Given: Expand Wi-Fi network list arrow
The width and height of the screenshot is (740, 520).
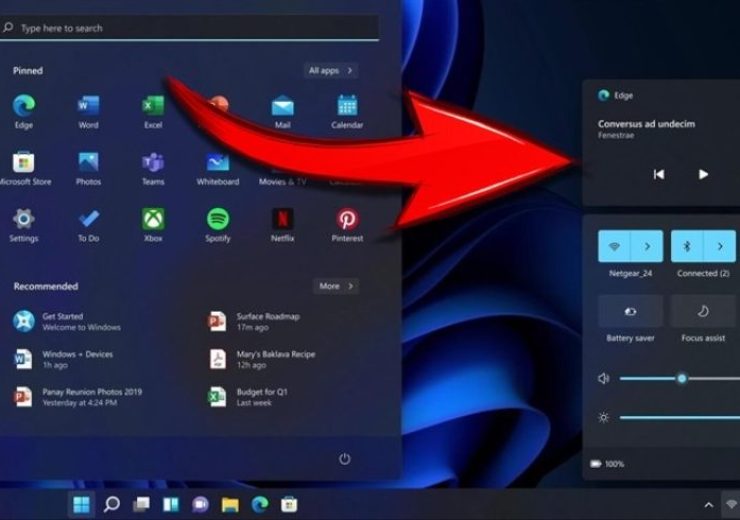Looking at the screenshot, I should click(x=647, y=246).
